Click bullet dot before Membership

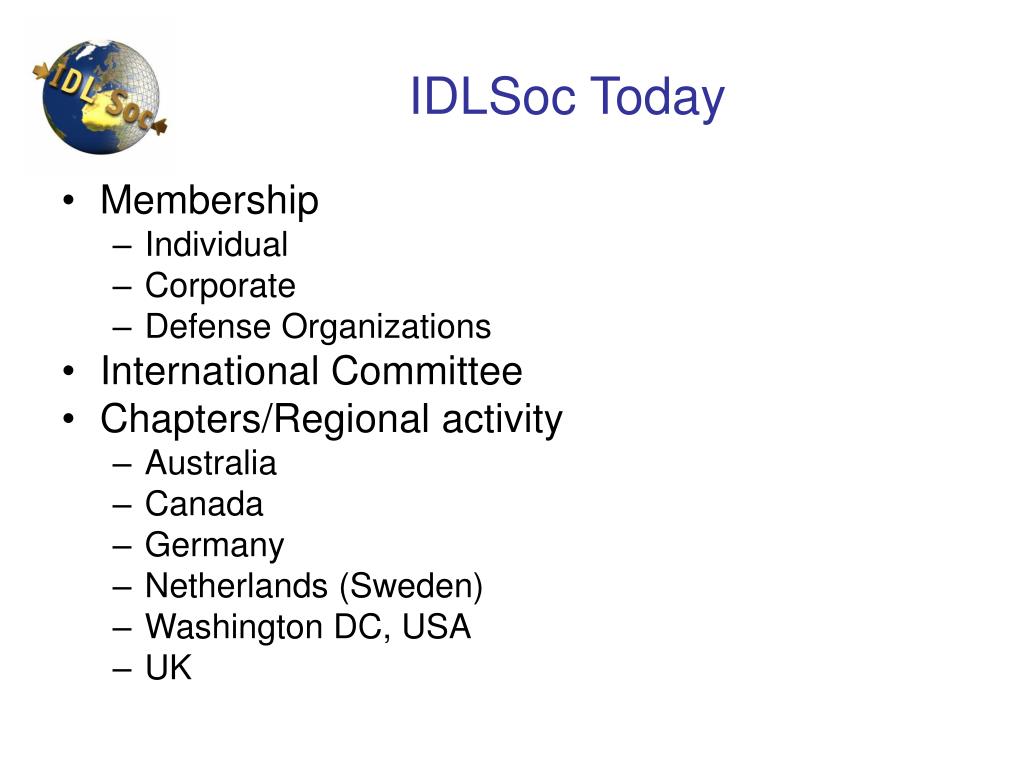click(x=69, y=202)
